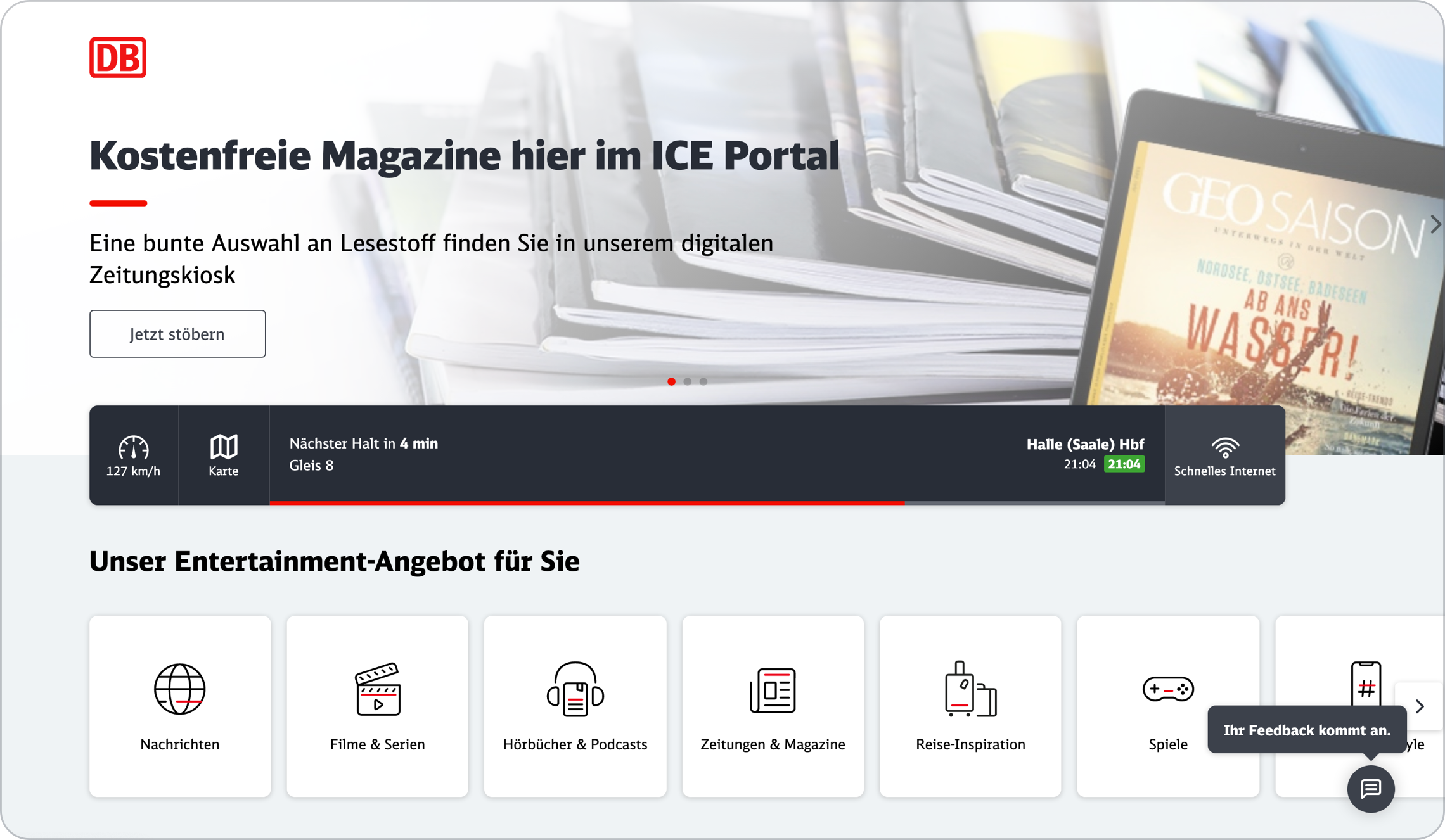
Task: Open the speedometer 127 km/h panel
Action: point(133,455)
